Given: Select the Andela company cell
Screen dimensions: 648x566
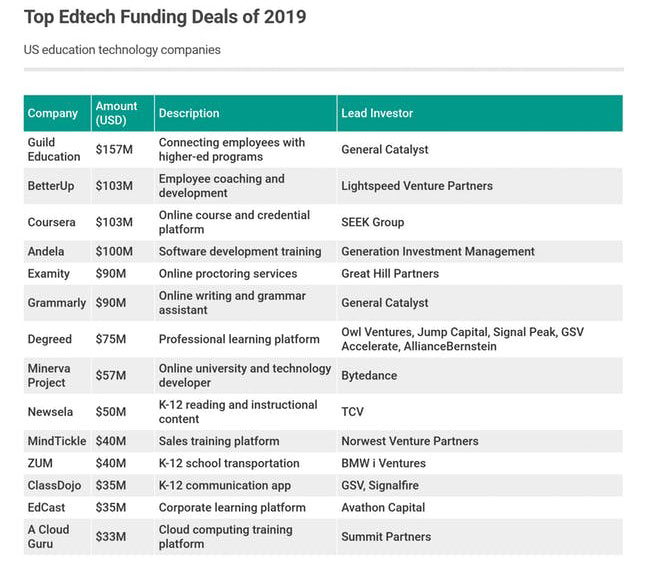Looking at the screenshot, I should point(57,252).
